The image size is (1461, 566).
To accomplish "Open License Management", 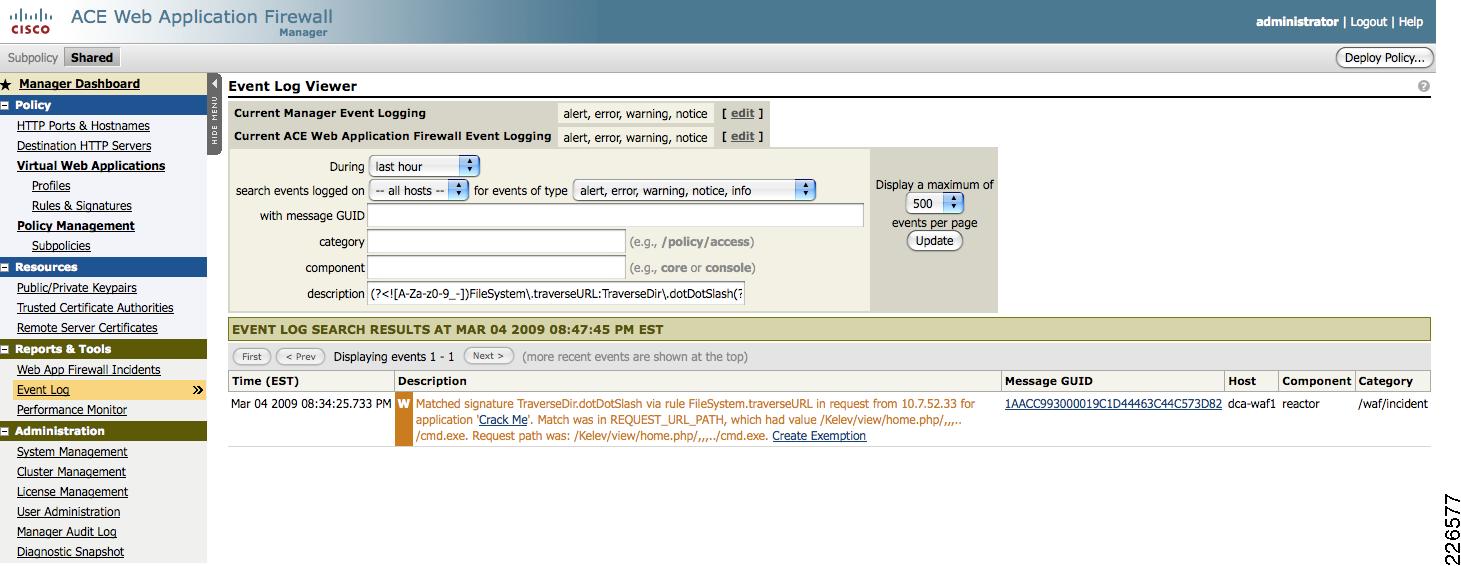I will (72, 492).
